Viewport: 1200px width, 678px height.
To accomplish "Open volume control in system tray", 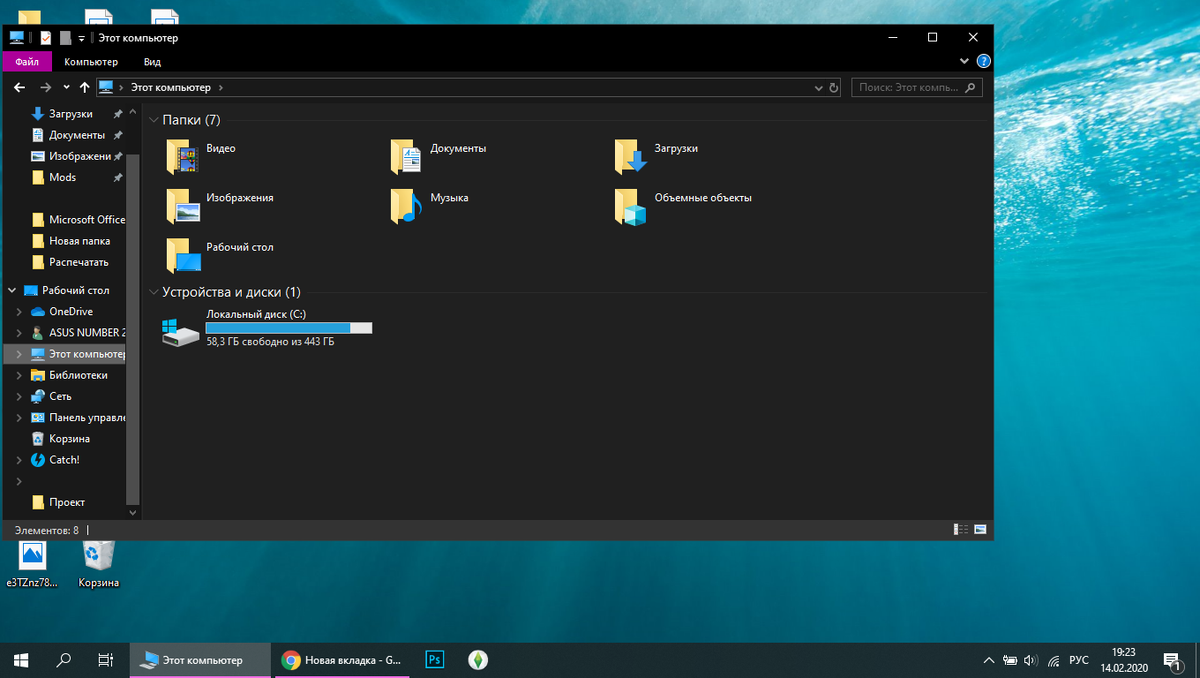I will point(1031,661).
